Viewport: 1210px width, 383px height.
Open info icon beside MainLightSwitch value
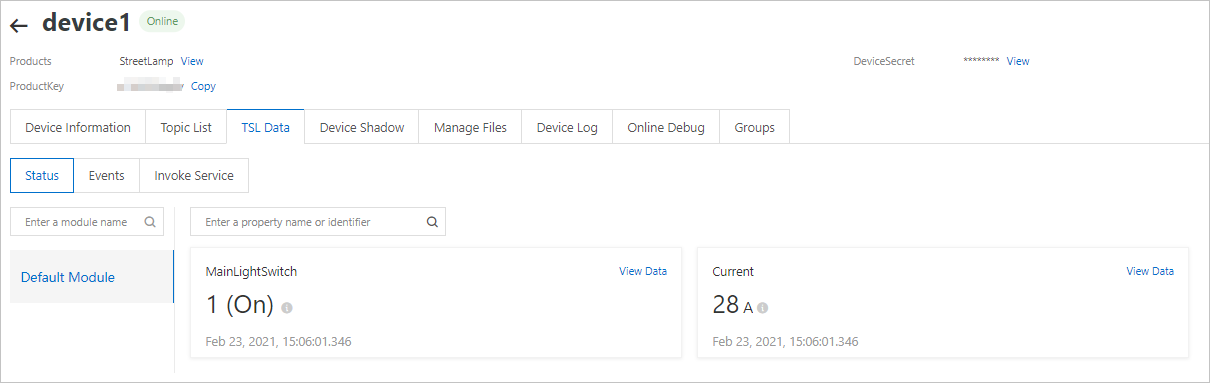coord(287,308)
